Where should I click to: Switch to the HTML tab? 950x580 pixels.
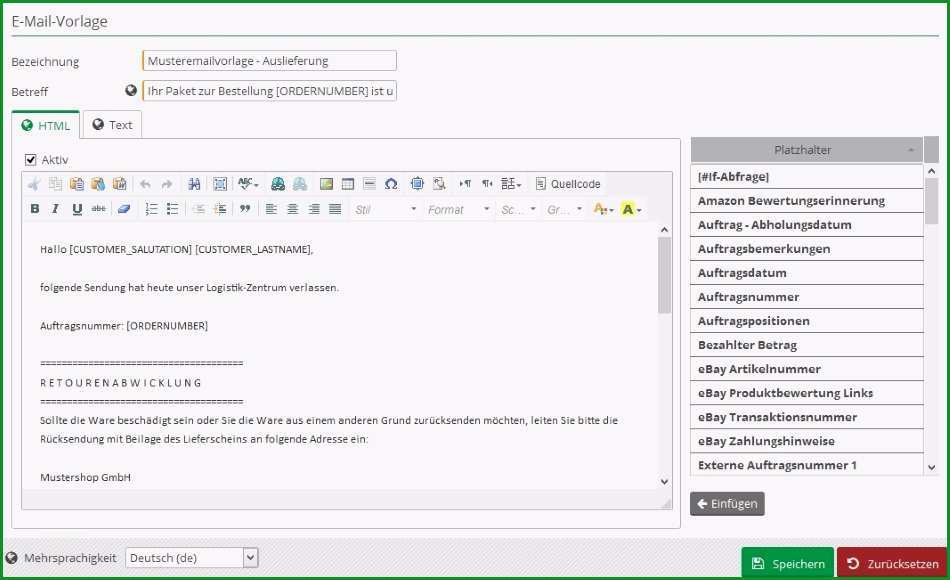pos(45,125)
